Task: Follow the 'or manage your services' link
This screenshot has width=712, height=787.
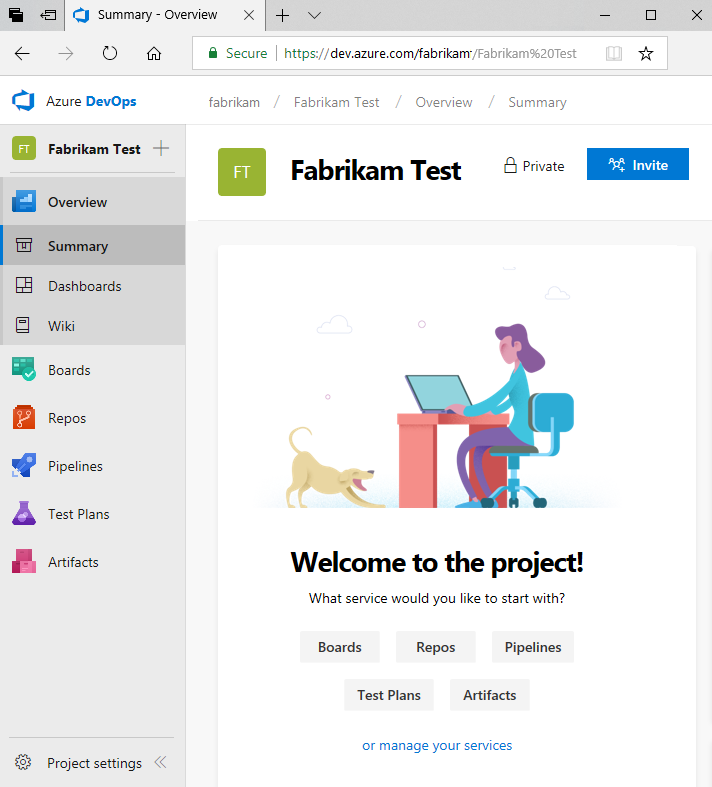Action: pos(437,745)
